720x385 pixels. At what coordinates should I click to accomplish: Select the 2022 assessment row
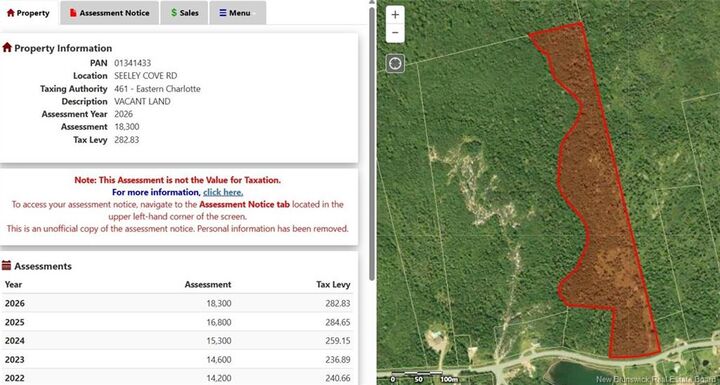[x=178, y=377]
